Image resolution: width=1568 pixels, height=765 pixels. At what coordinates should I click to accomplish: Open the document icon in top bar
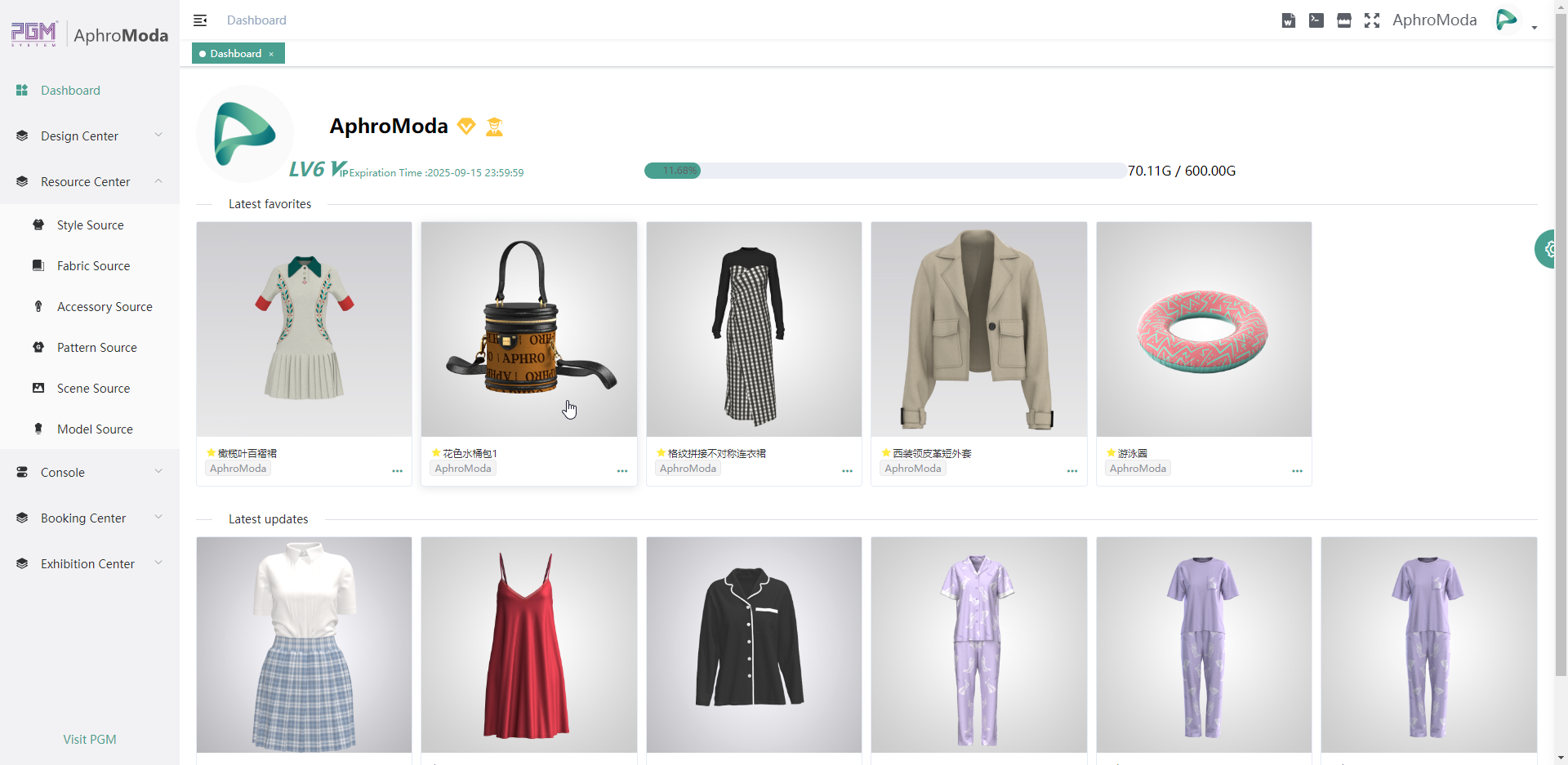click(x=1289, y=20)
